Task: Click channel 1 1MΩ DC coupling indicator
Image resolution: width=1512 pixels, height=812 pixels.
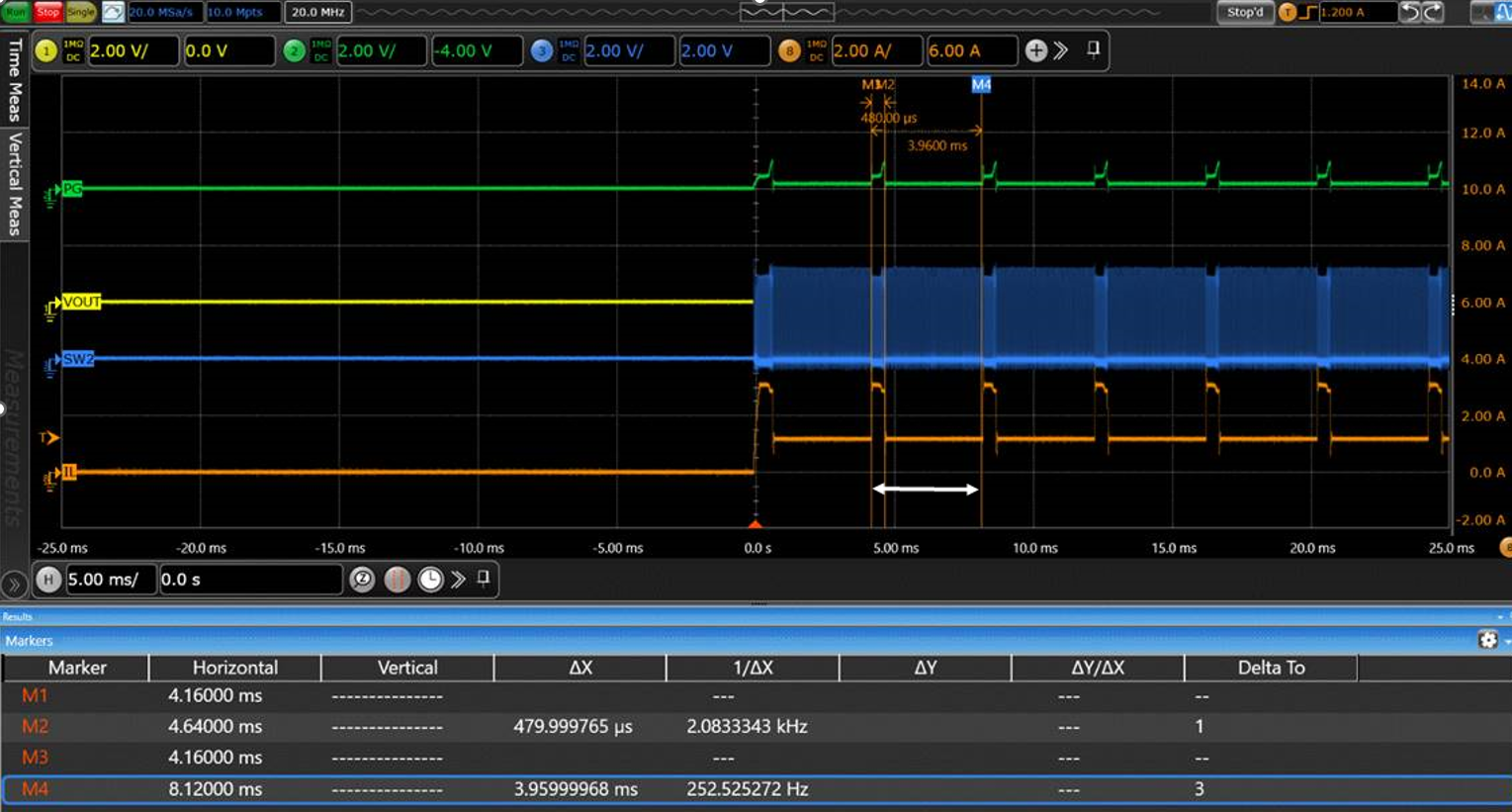Action: pos(73,50)
